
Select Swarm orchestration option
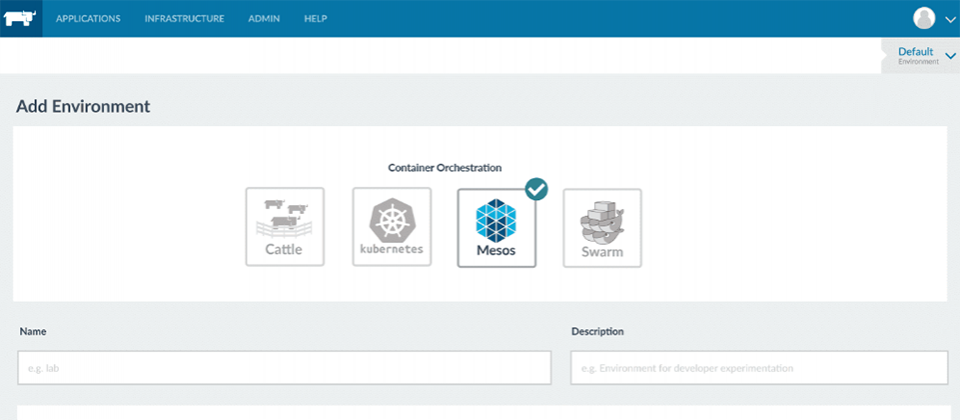[x=602, y=228]
